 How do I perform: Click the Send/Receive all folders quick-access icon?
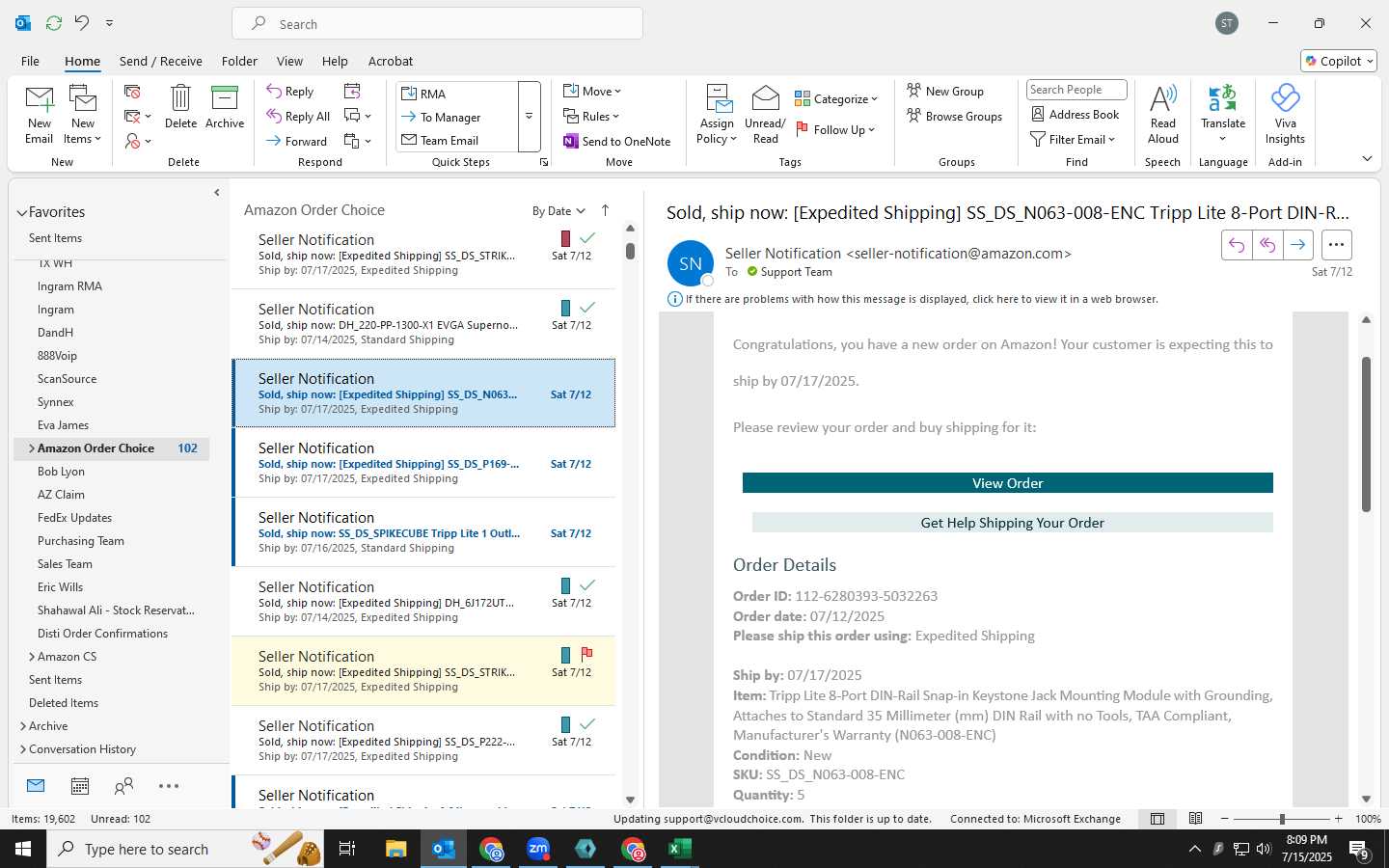point(54,23)
